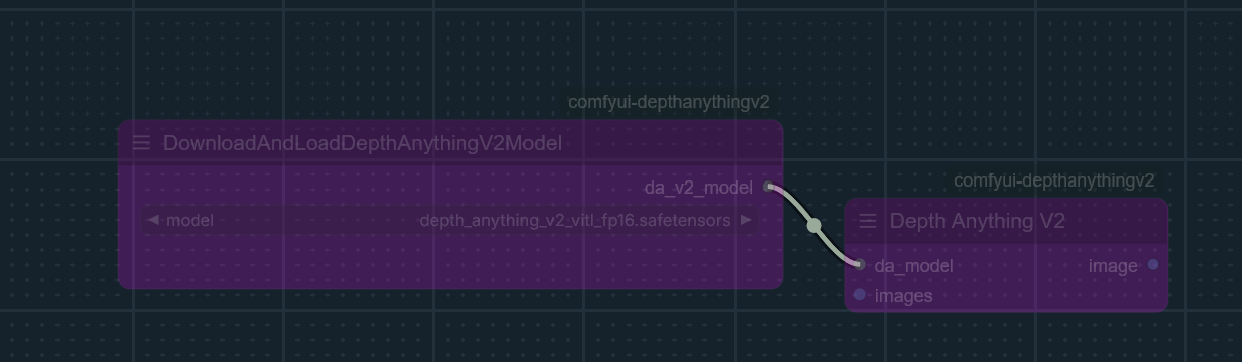Click the empty body area of the loader node below the model widget
Viewport: 1242px width, 362px height.
(x=450, y=262)
